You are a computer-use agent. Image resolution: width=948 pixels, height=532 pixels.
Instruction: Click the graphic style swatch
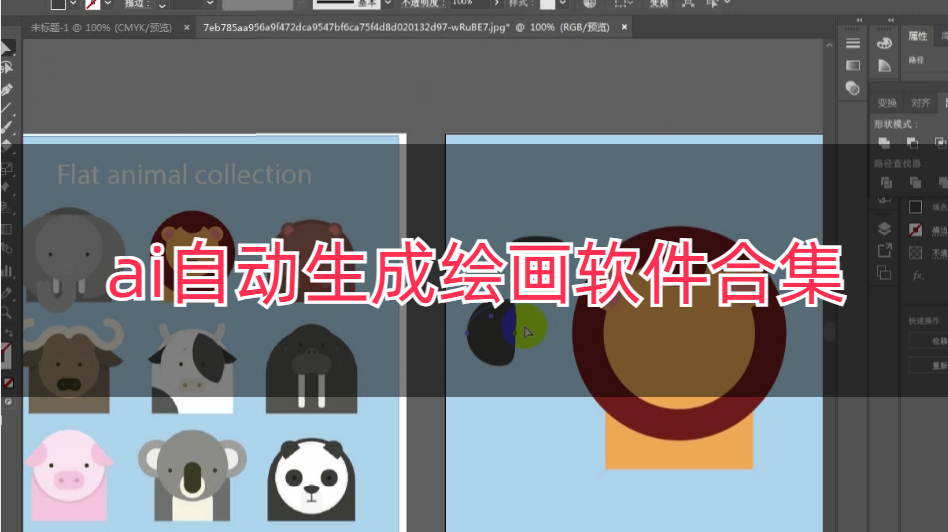547,4
